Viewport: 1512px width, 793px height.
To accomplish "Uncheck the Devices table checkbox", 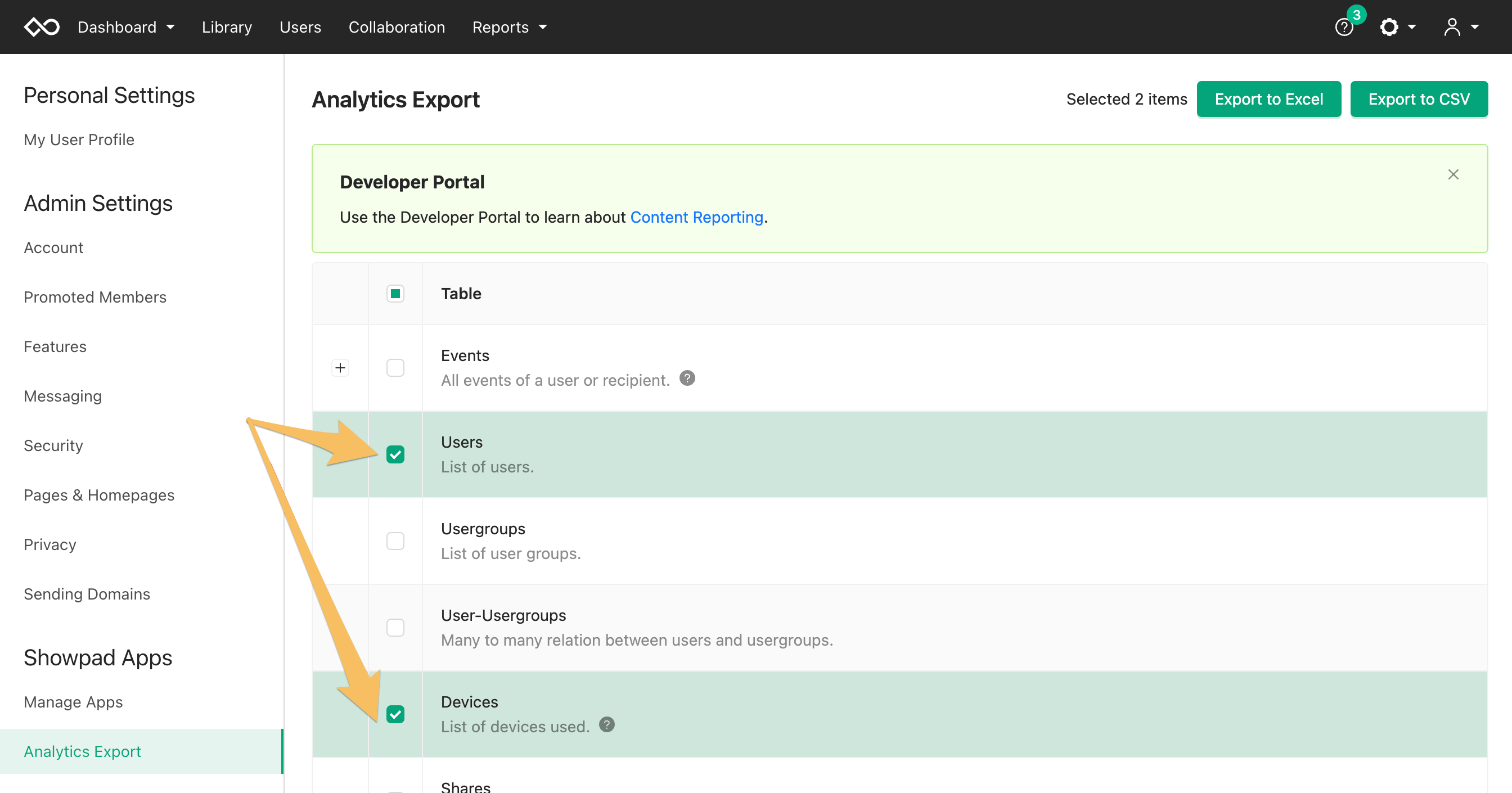I will (x=395, y=714).
